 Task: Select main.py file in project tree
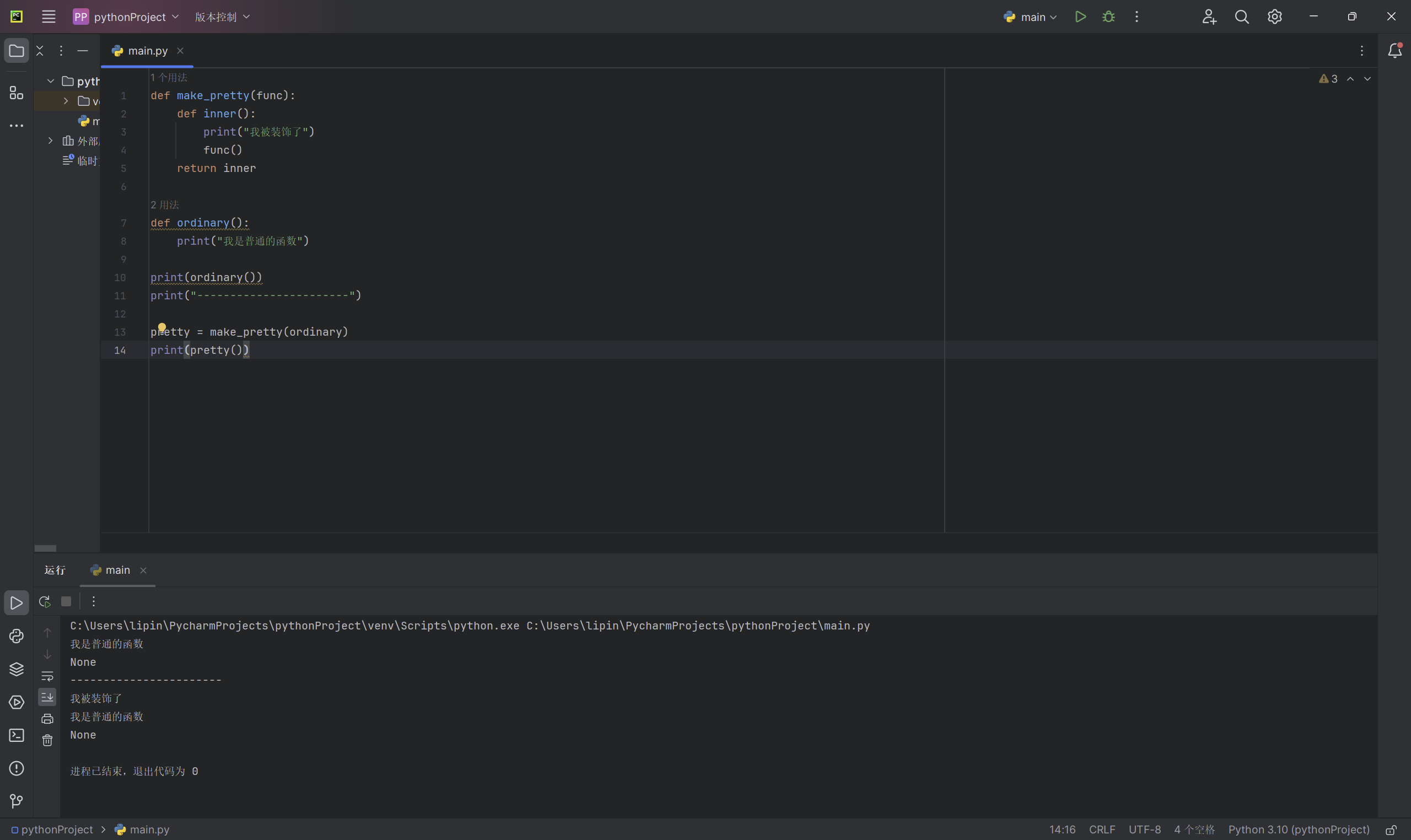click(89, 121)
